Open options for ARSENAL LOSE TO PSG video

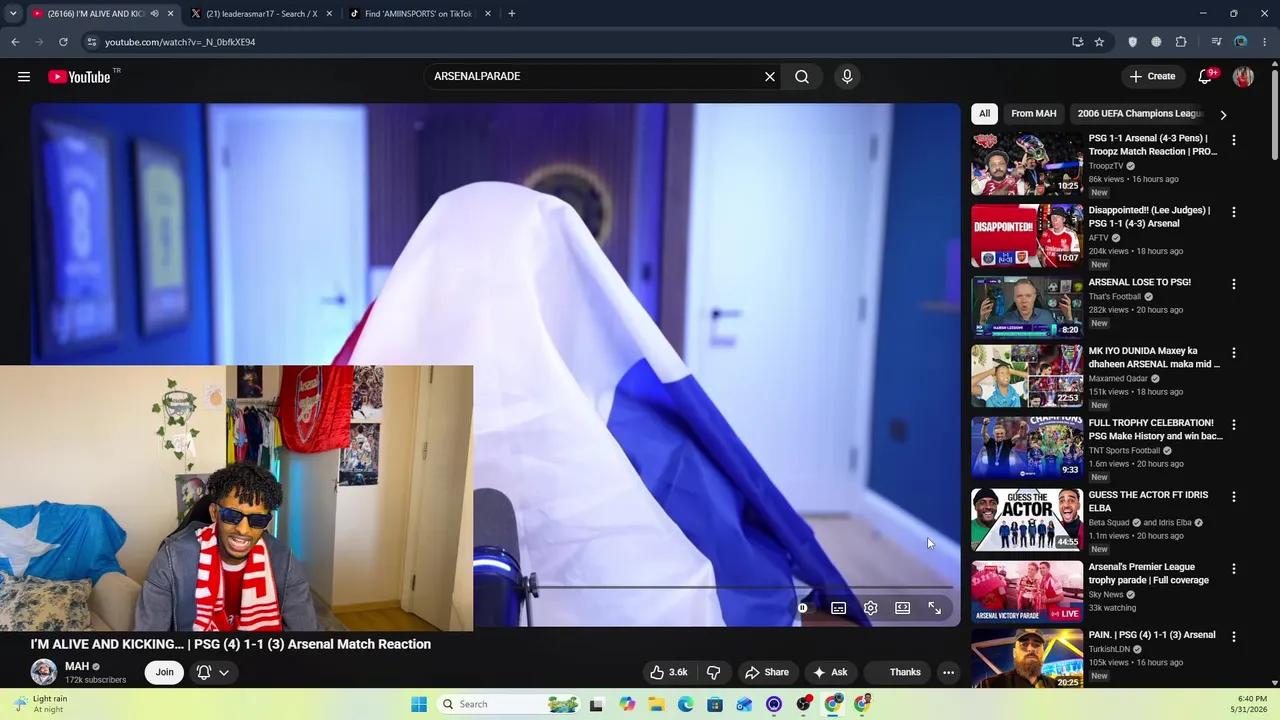coord(1233,285)
